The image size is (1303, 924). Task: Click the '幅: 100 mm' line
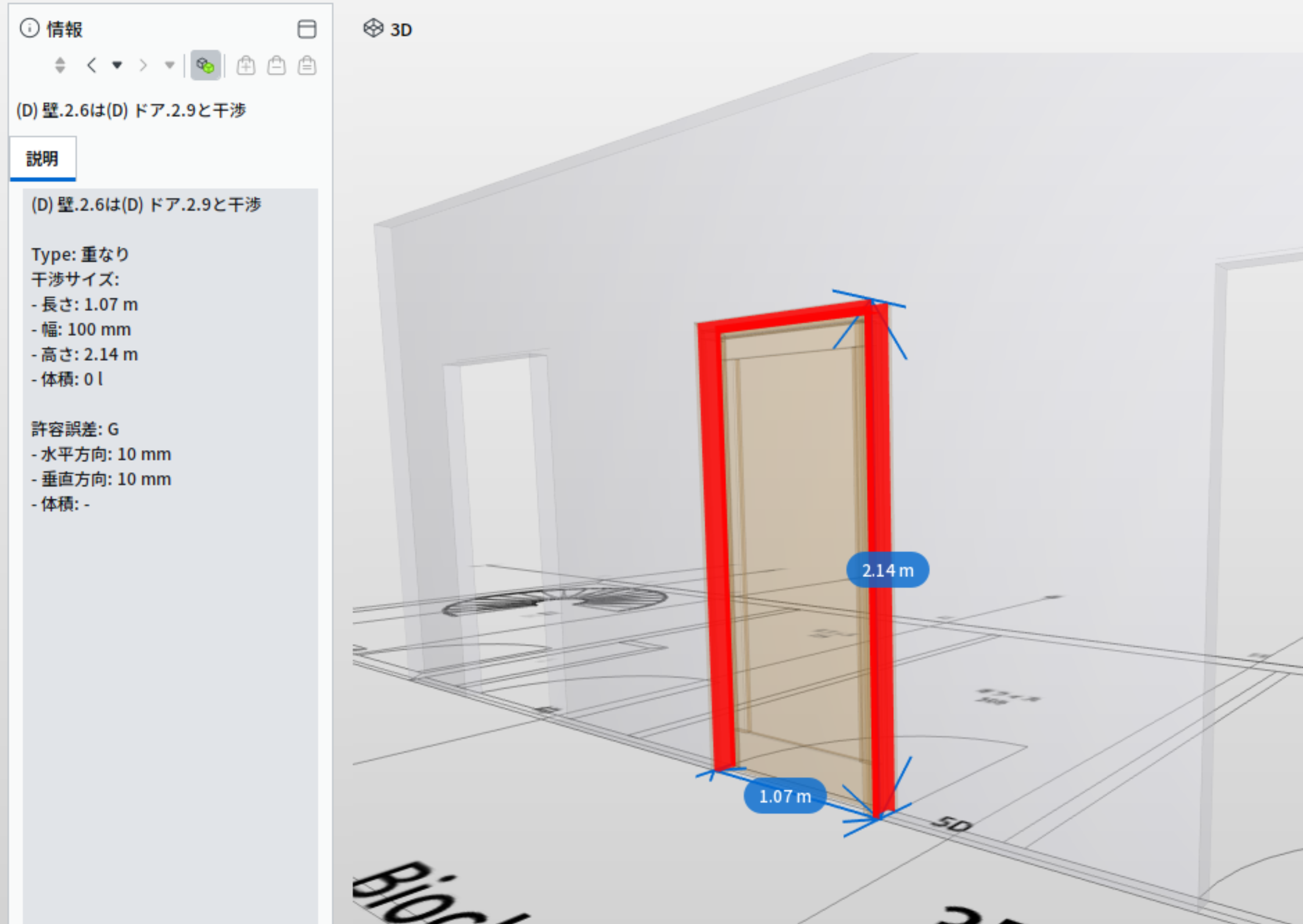[82, 329]
